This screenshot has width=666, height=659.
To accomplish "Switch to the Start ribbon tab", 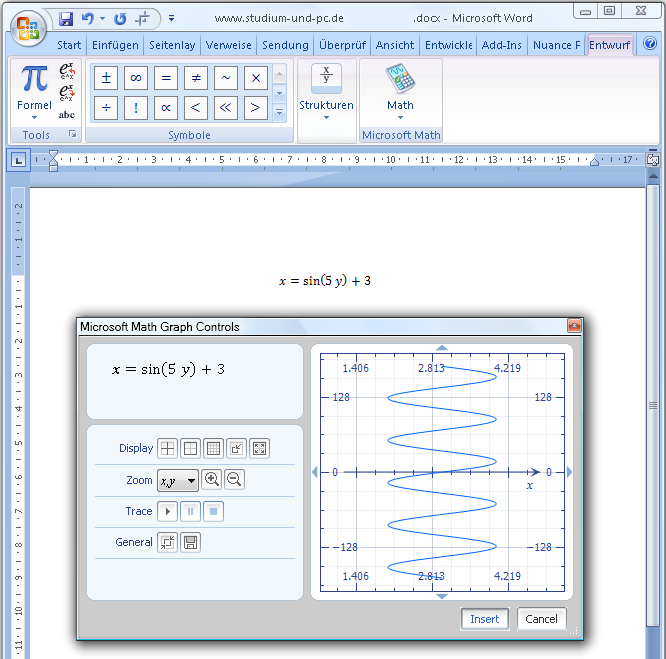I will (69, 45).
